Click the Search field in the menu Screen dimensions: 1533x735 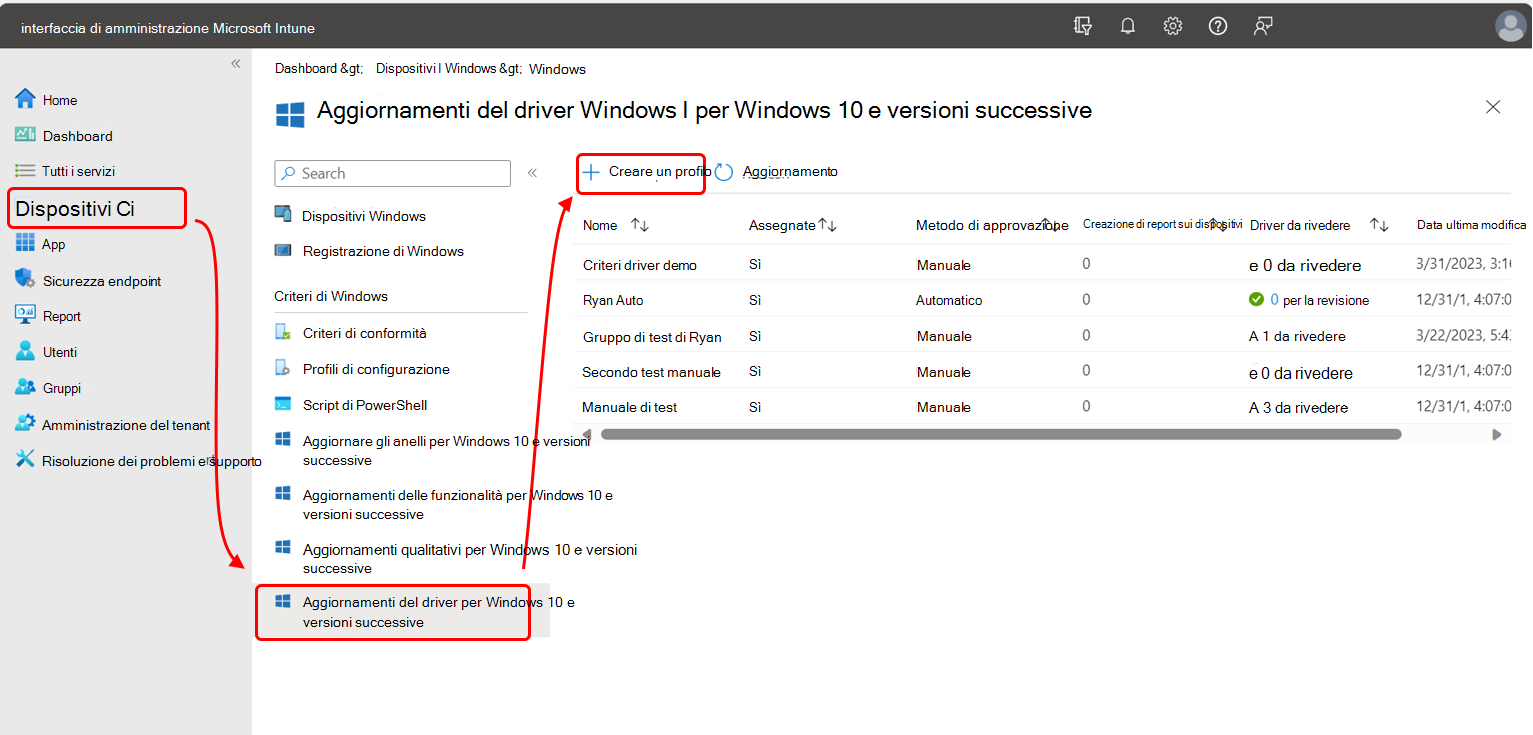coord(392,173)
